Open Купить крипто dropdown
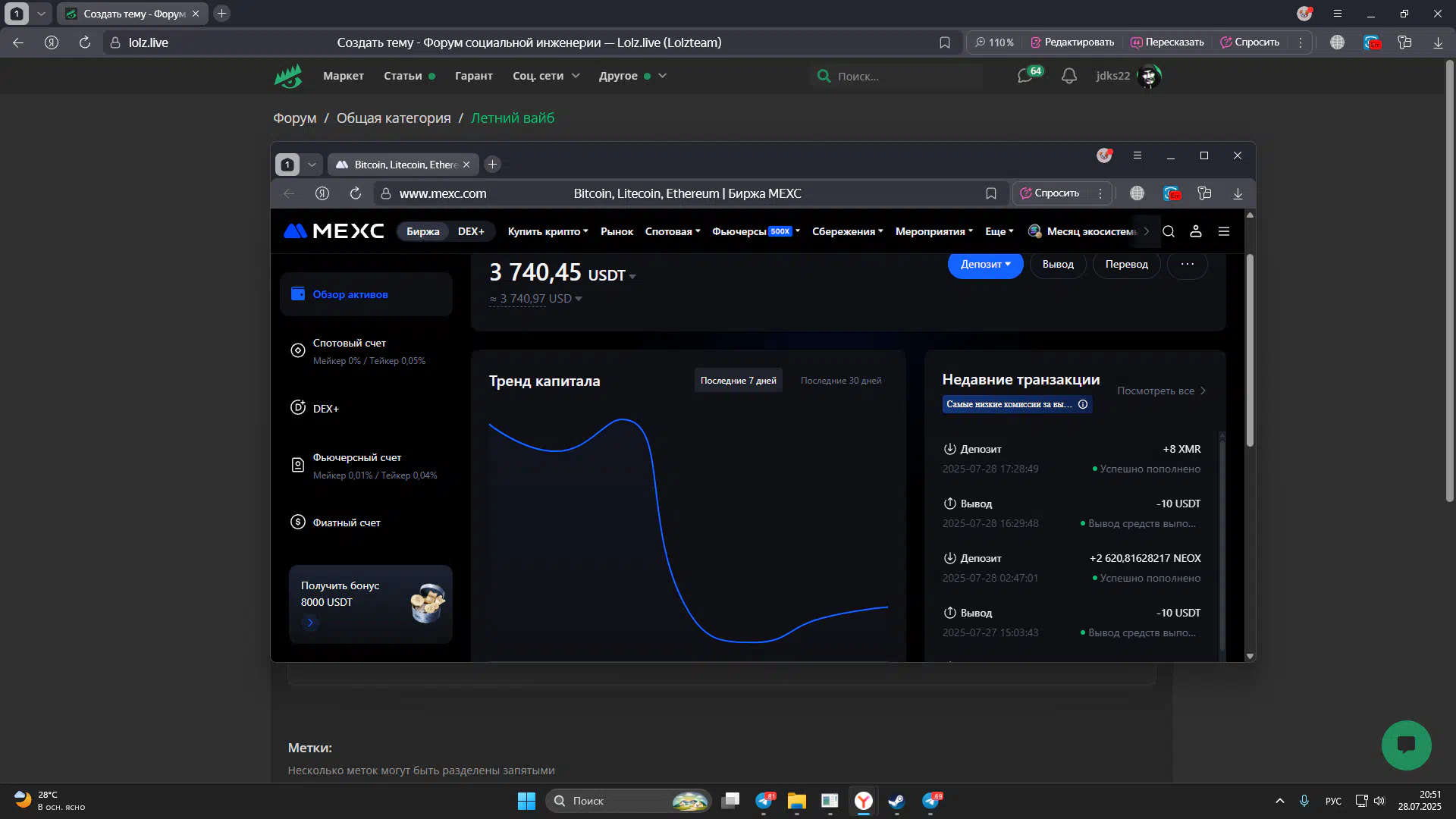Viewport: 1456px width, 819px height. (548, 231)
